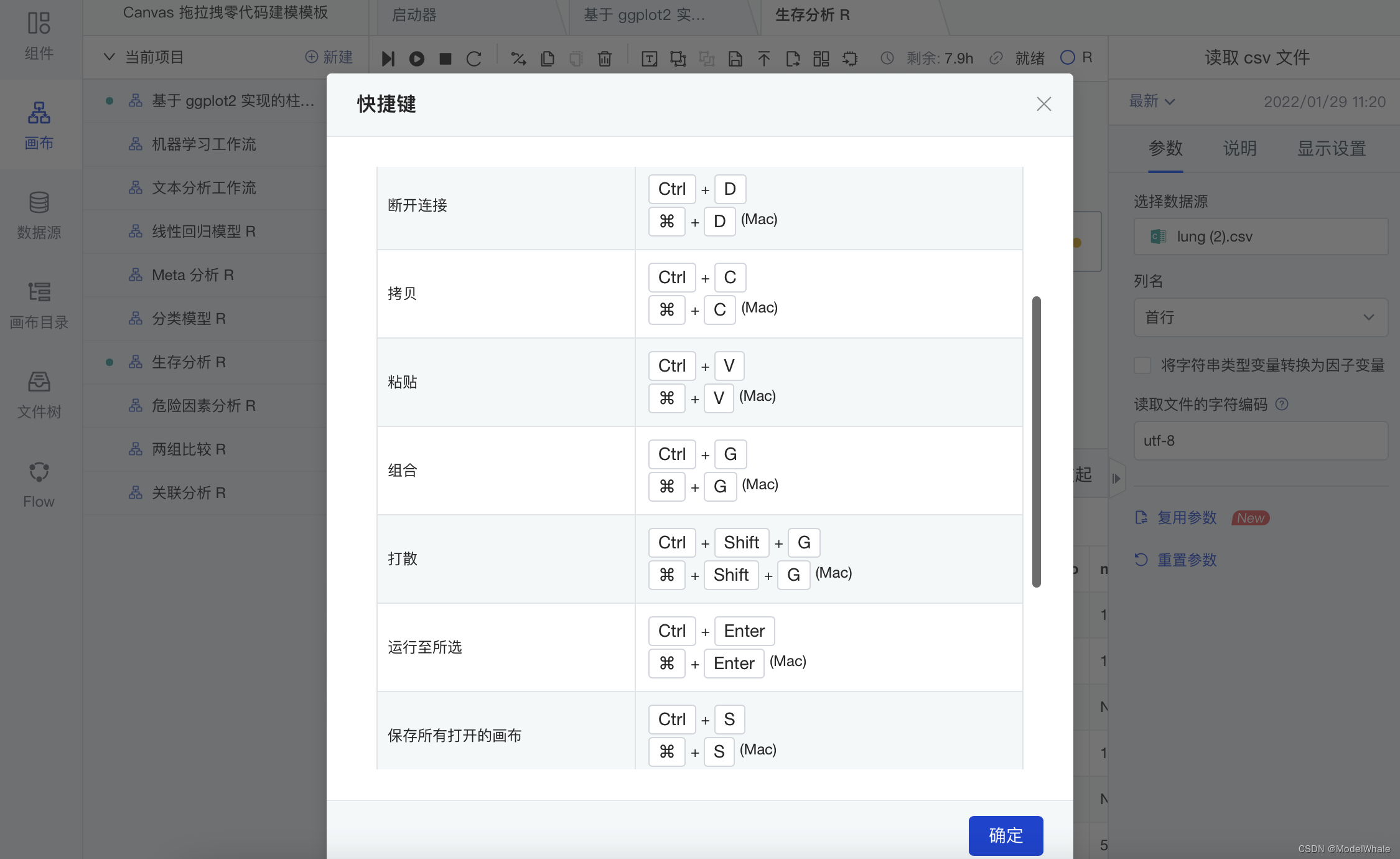This screenshot has height=859, width=1400.
Task: Click the utf-8 encoding input field
Action: (1261, 441)
